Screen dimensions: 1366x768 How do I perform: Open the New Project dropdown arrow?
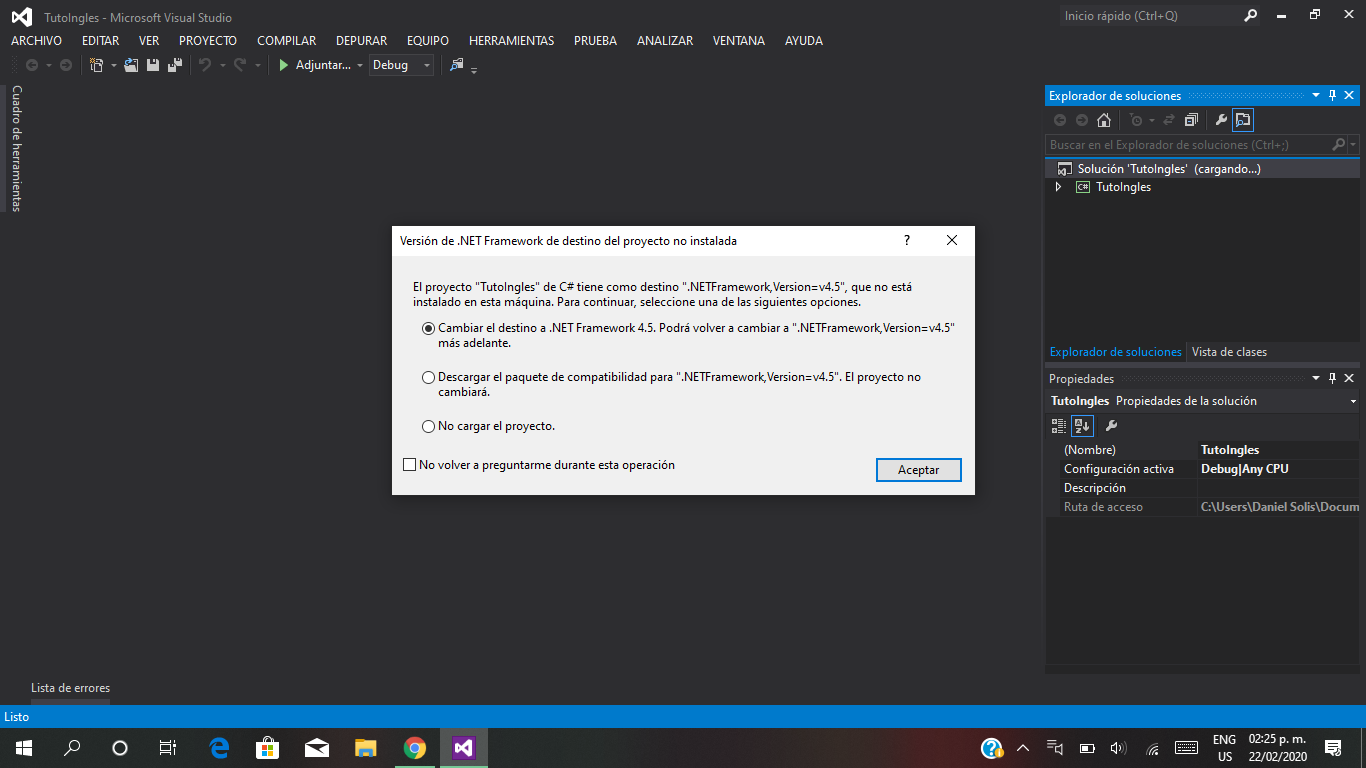(113, 66)
